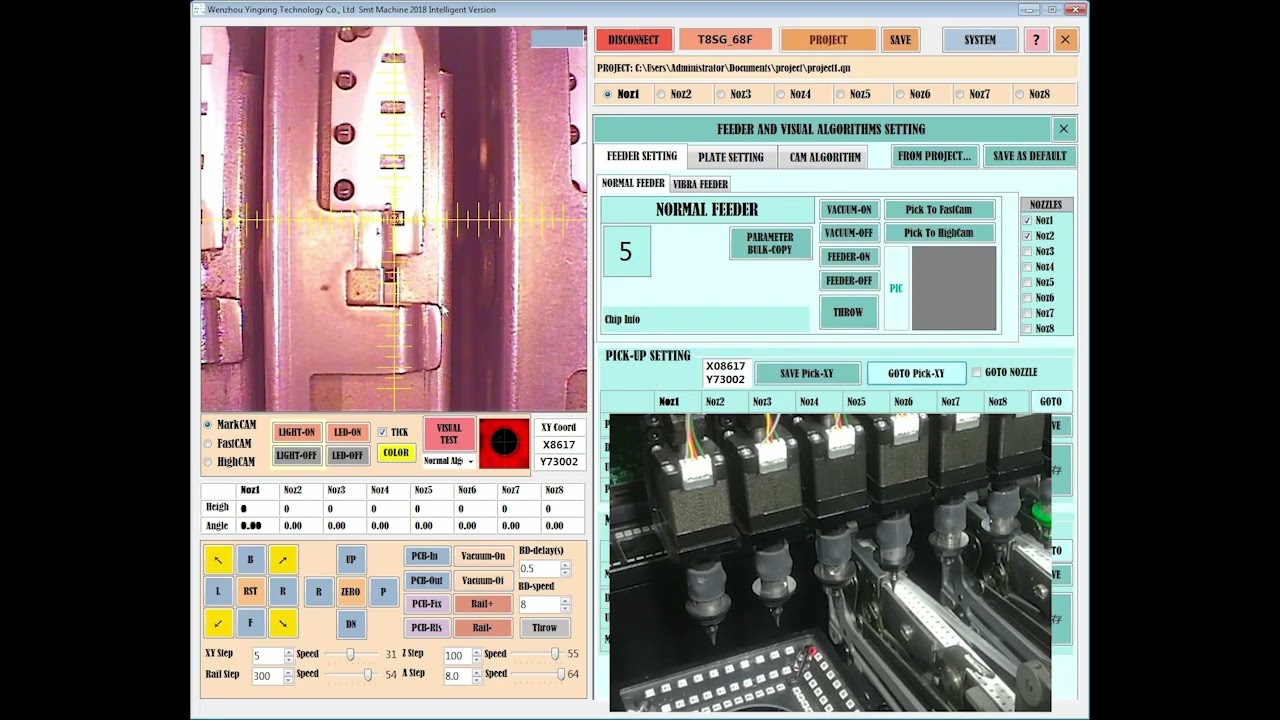Screen dimensions: 1280x720
Task: Select the MarkCAM radio button
Action: click(x=208, y=425)
